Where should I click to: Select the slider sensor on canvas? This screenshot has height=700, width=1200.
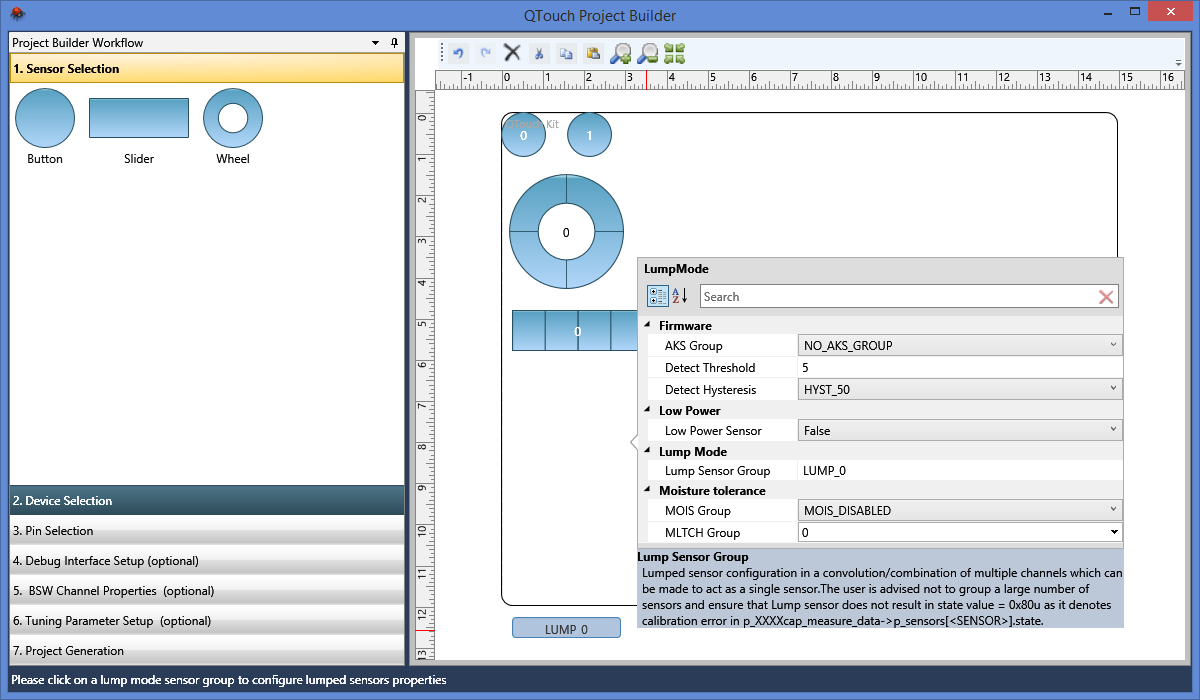click(x=576, y=331)
